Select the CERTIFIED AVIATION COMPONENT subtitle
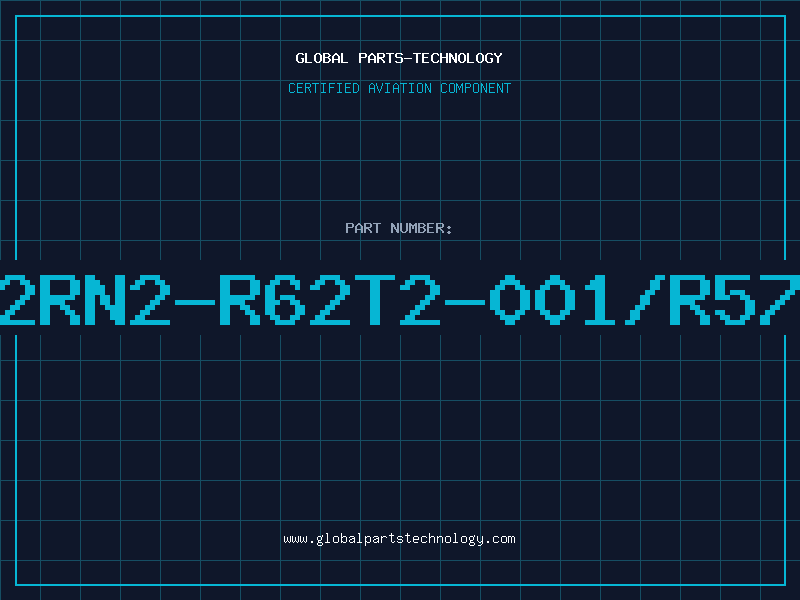 pyautogui.click(x=399, y=88)
